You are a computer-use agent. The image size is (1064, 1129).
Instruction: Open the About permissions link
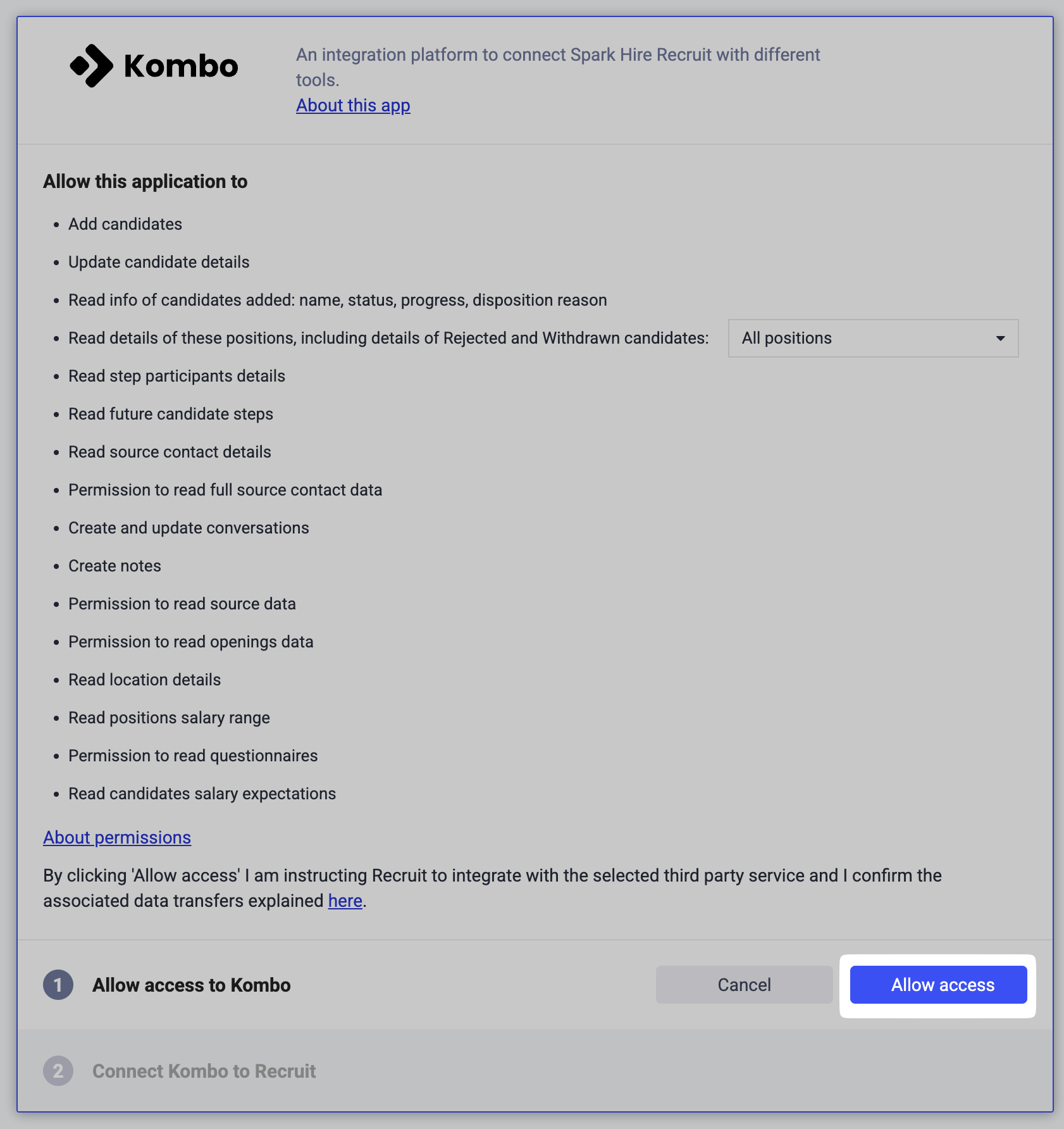(x=117, y=837)
